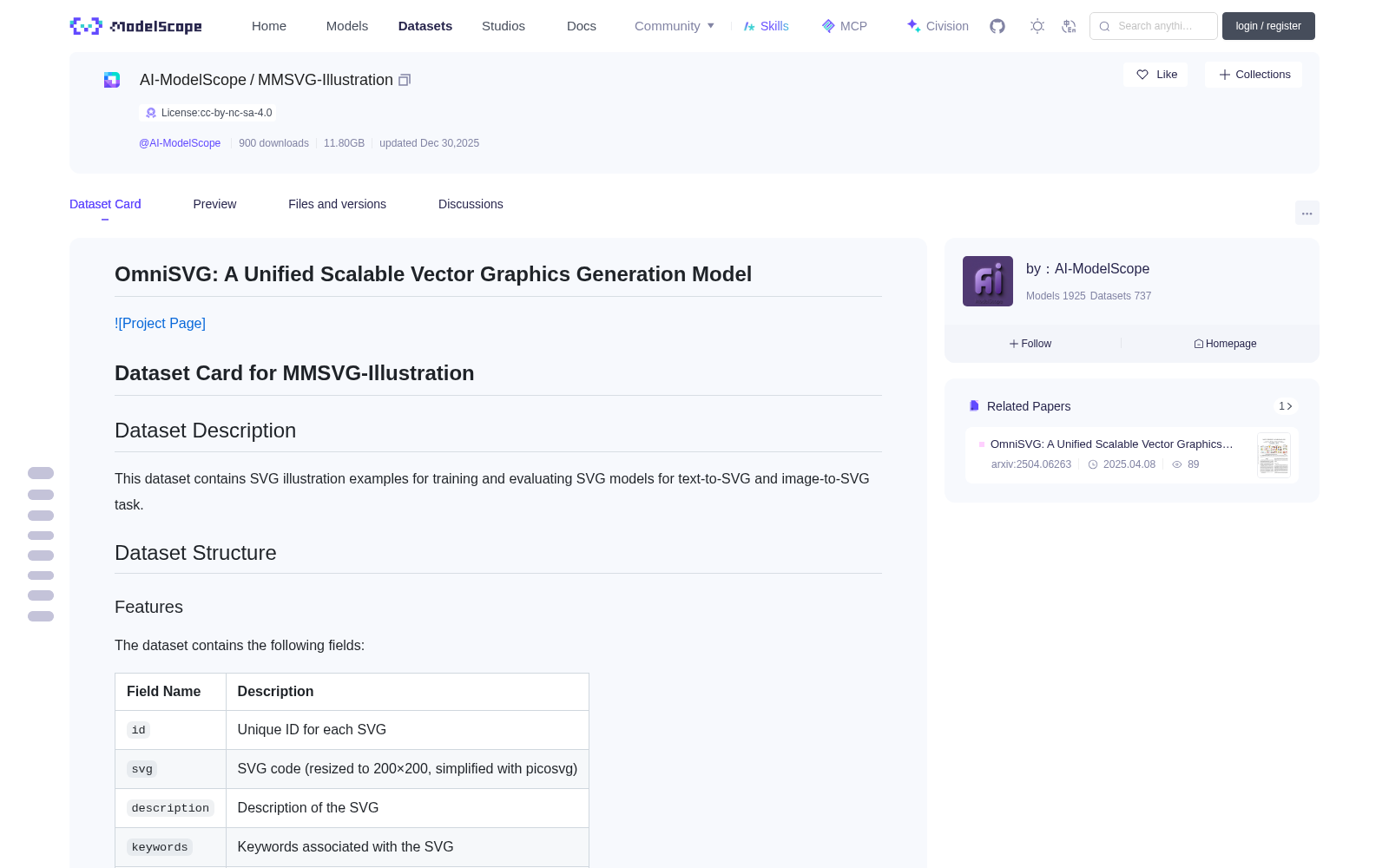Screen dimensions: 1389x868
Task: Click the 'svg' field name cell
Action: pos(170,769)
